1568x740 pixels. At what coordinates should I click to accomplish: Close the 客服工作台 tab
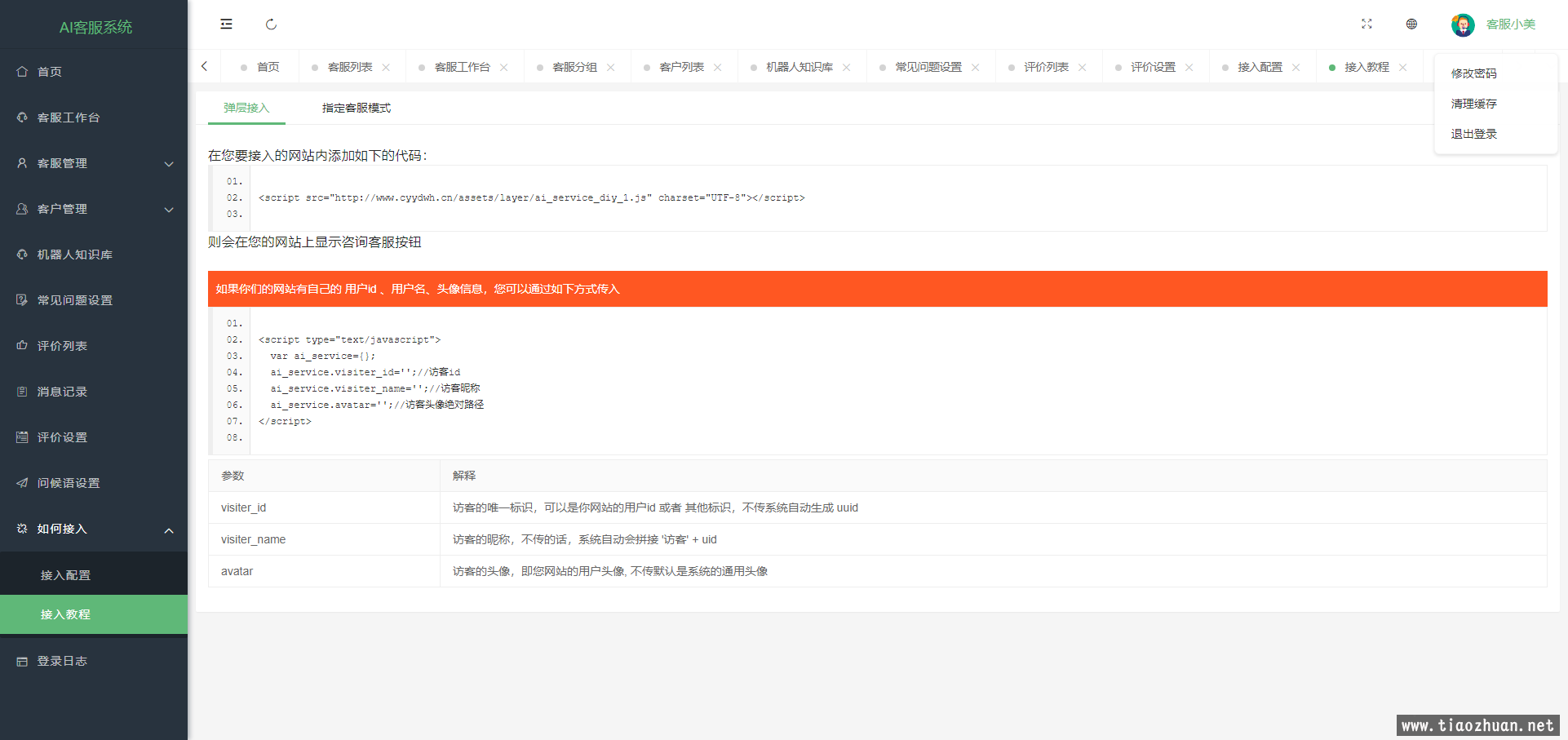point(504,67)
